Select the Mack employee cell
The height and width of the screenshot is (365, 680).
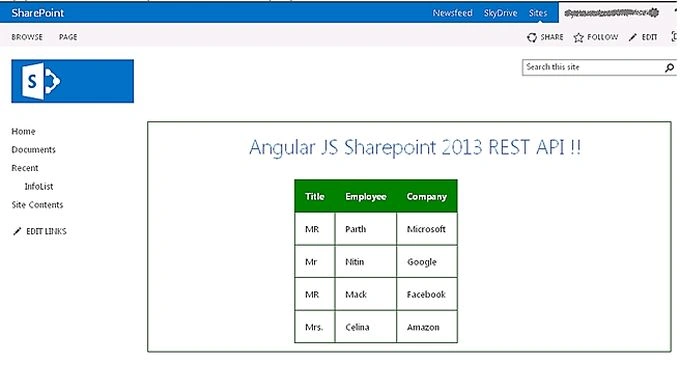[366, 294]
